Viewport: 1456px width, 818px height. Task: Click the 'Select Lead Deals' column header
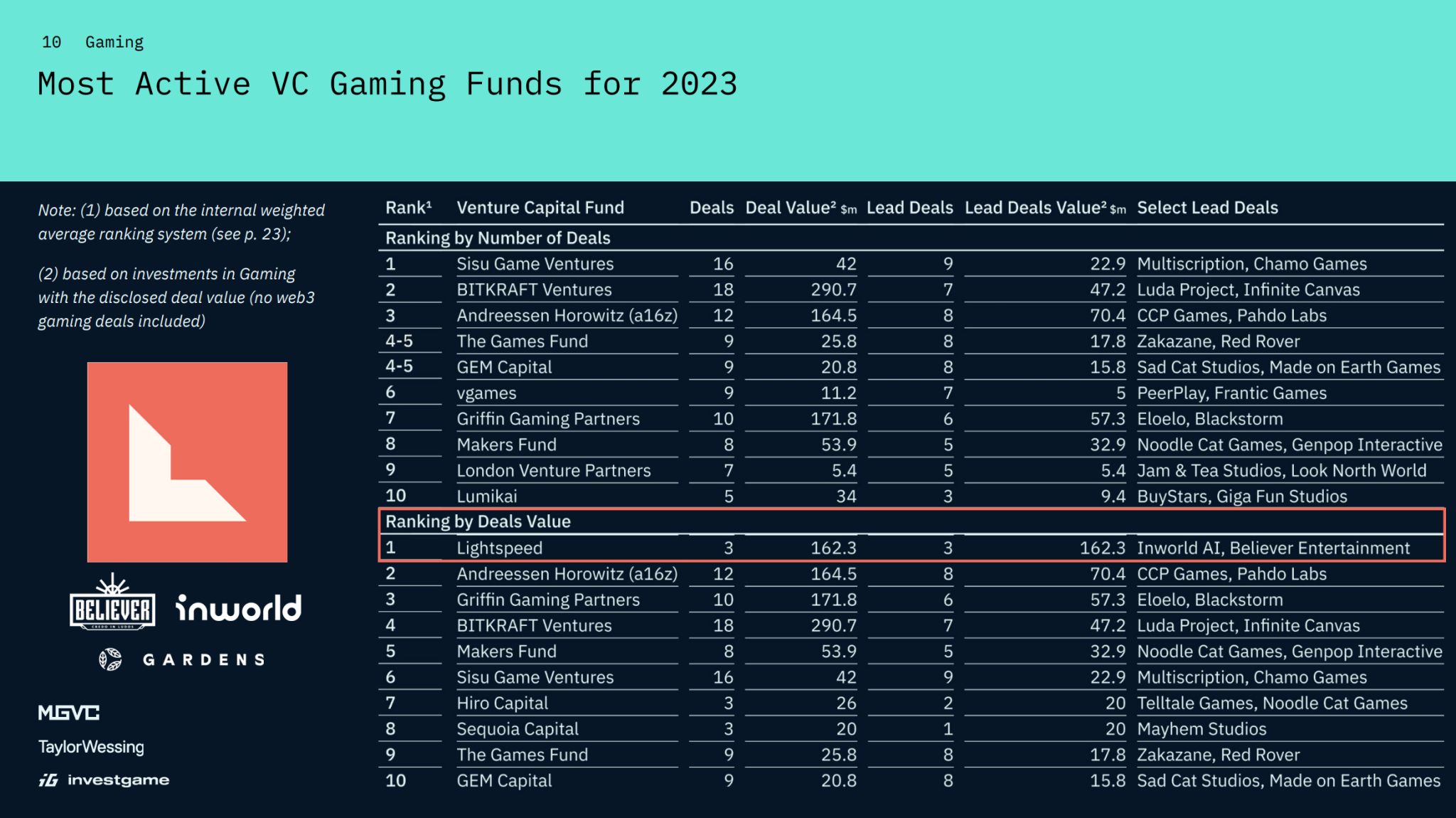click(1207, 208)
